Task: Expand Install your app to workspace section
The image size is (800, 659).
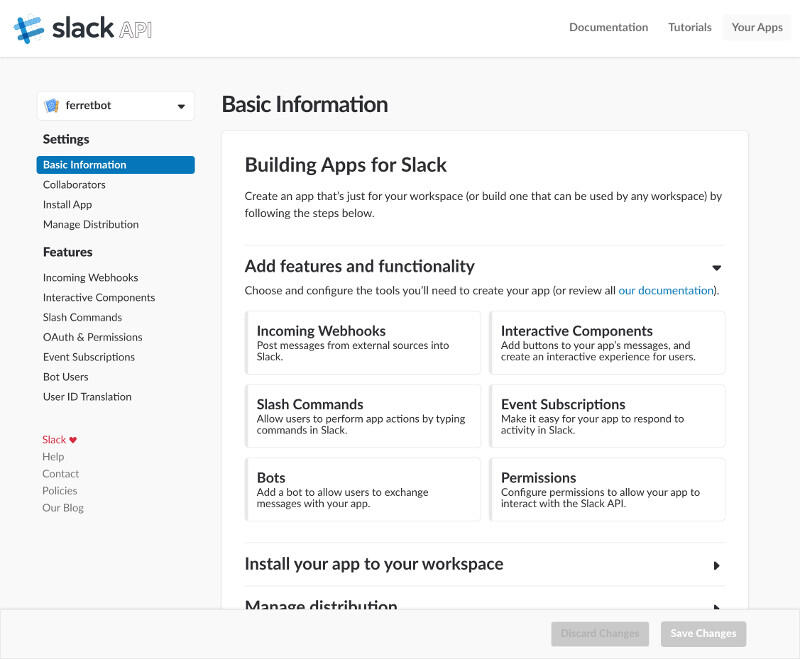Action: 716,565
